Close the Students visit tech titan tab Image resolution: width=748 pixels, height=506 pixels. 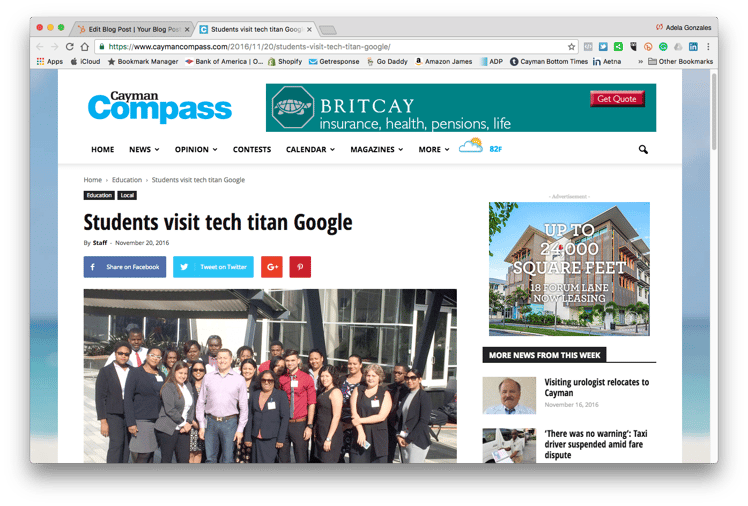pyautogui.click(x=309, y=30)
